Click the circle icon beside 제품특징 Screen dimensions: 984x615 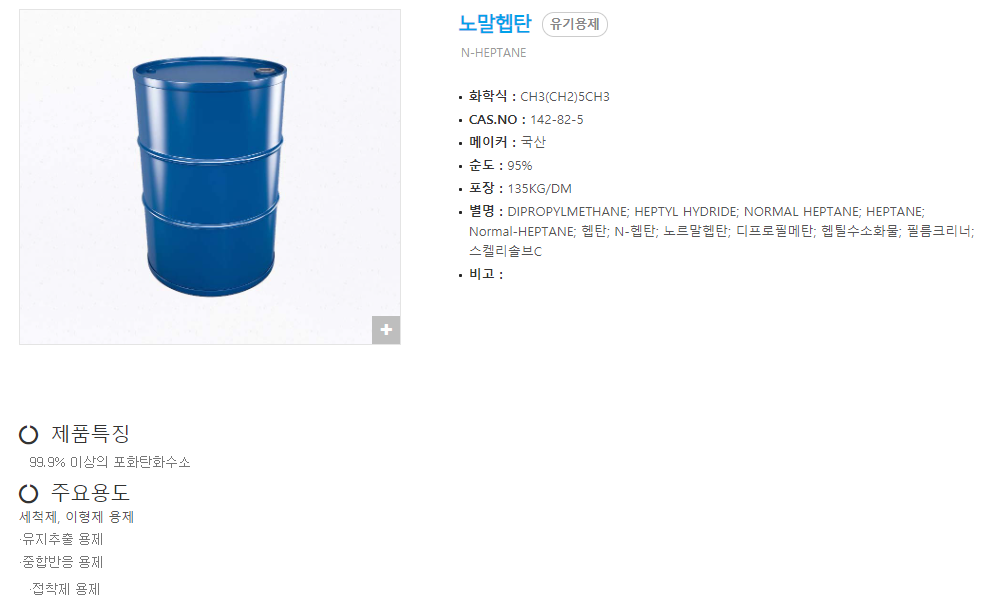[x=28, y=434]
